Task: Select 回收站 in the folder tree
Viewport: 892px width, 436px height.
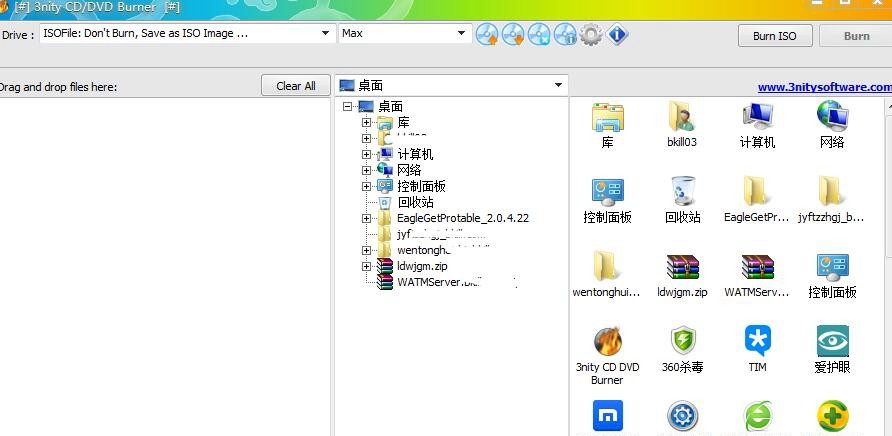Action: point(415,202)
